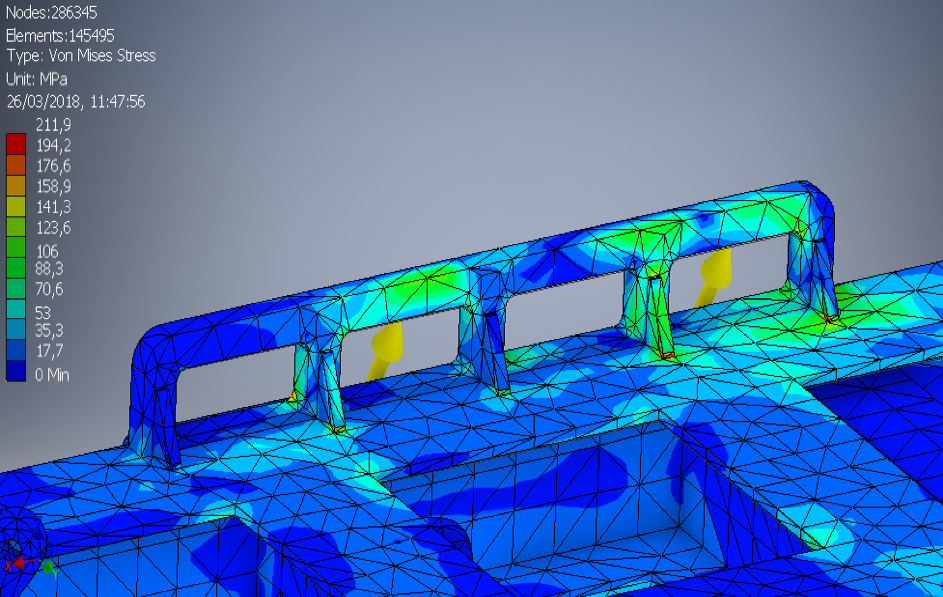Image resolution: width=943 pixels, height=597 pixels.
Task: Click the date stamp 26/03/2018, 11:47:56
Action: pyautogui.click(x=76, y=101)
